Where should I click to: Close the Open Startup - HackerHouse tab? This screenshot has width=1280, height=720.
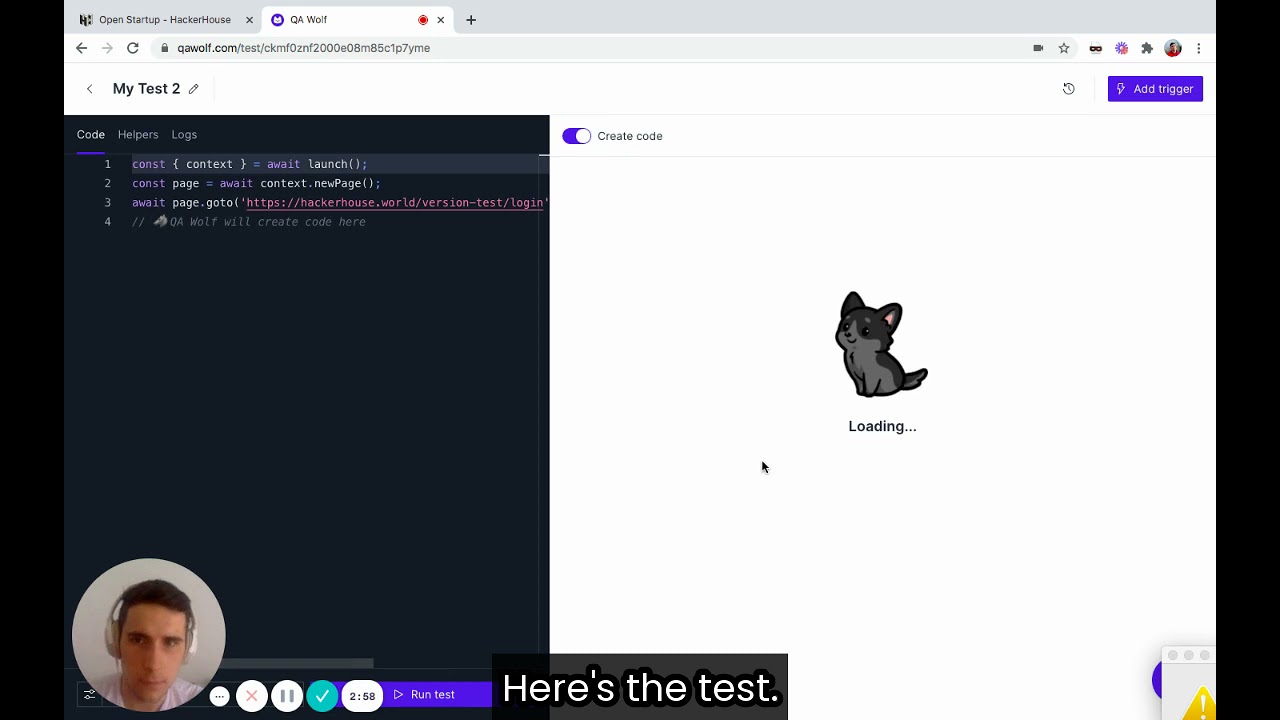tap(249, 20)
